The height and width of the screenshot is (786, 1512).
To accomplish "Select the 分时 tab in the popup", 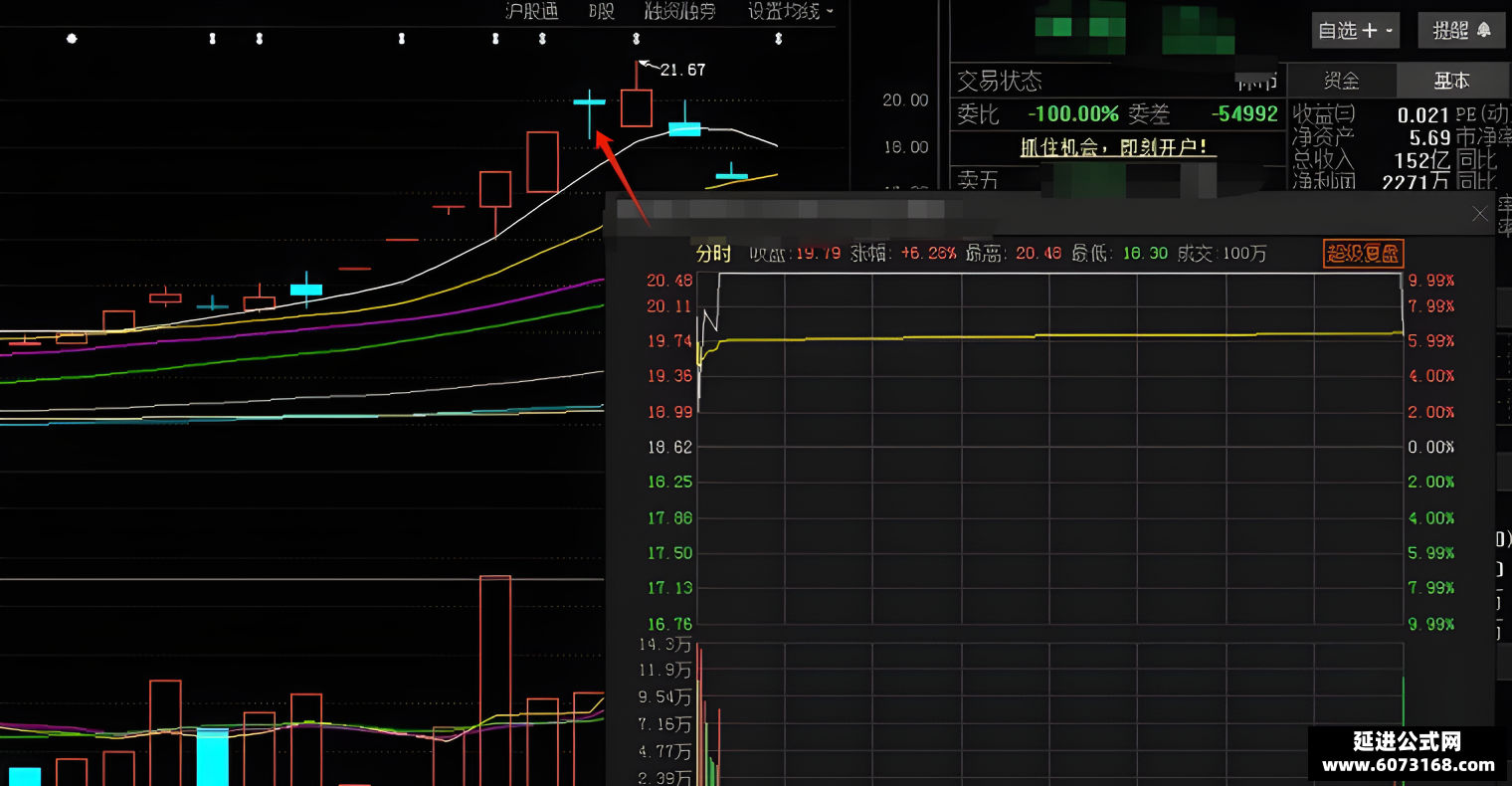I will [713, 254].
